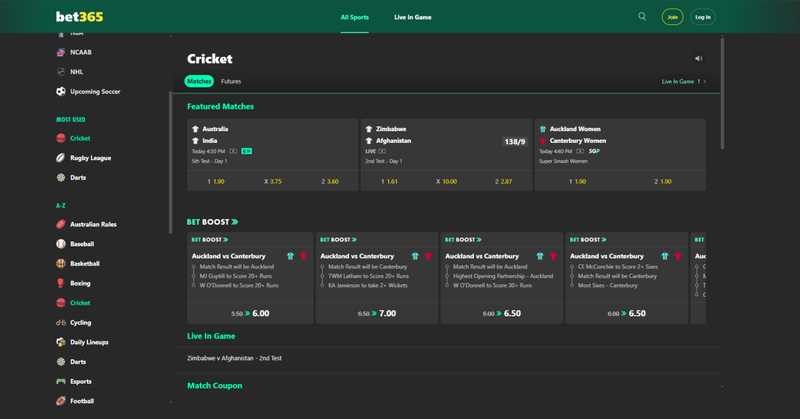Click Australia team shirt icon
This screenshot has height=419, width=800.
coord(195,129)
